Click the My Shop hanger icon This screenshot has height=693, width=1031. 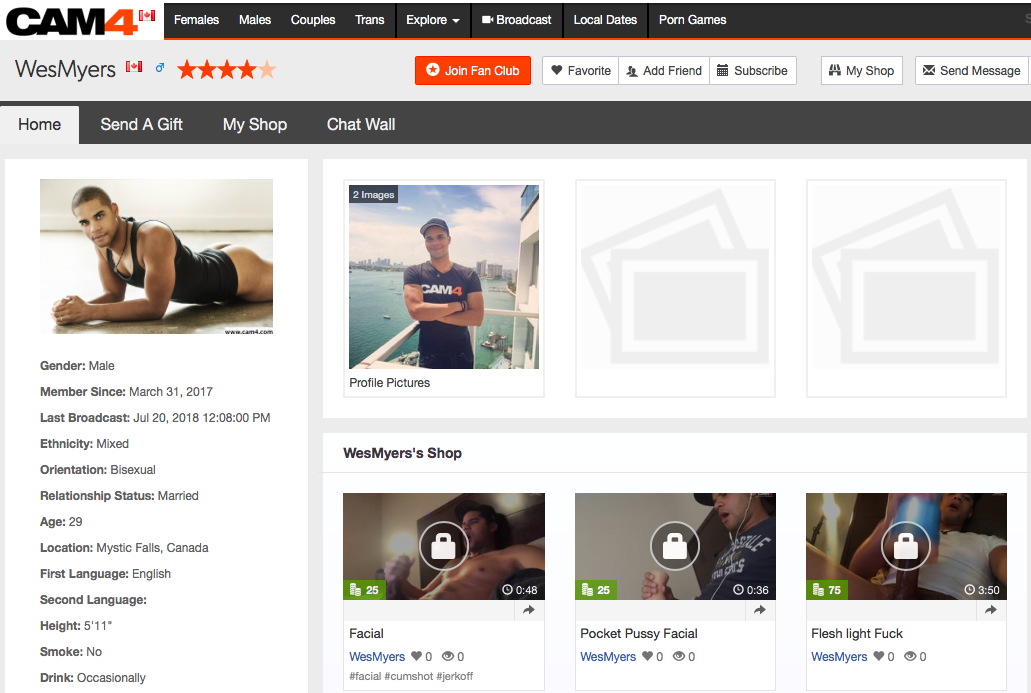834,70
